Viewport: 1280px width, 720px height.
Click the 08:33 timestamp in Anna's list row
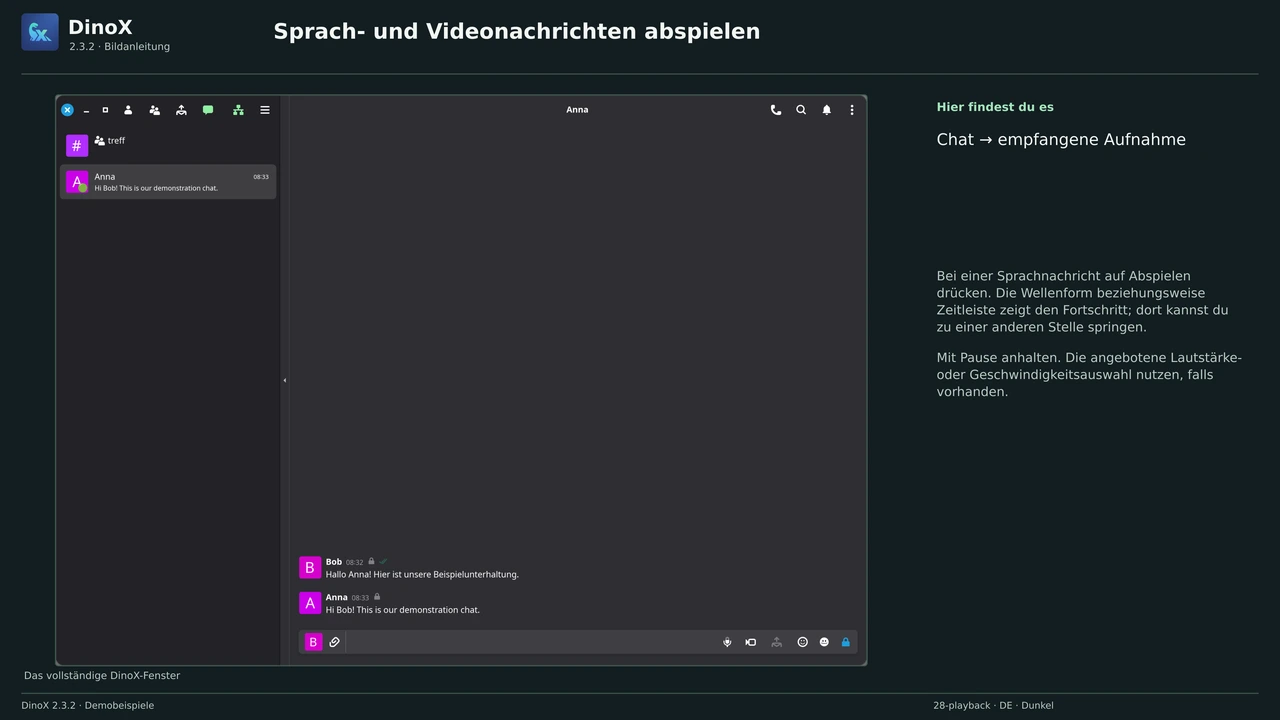[261, 177]
